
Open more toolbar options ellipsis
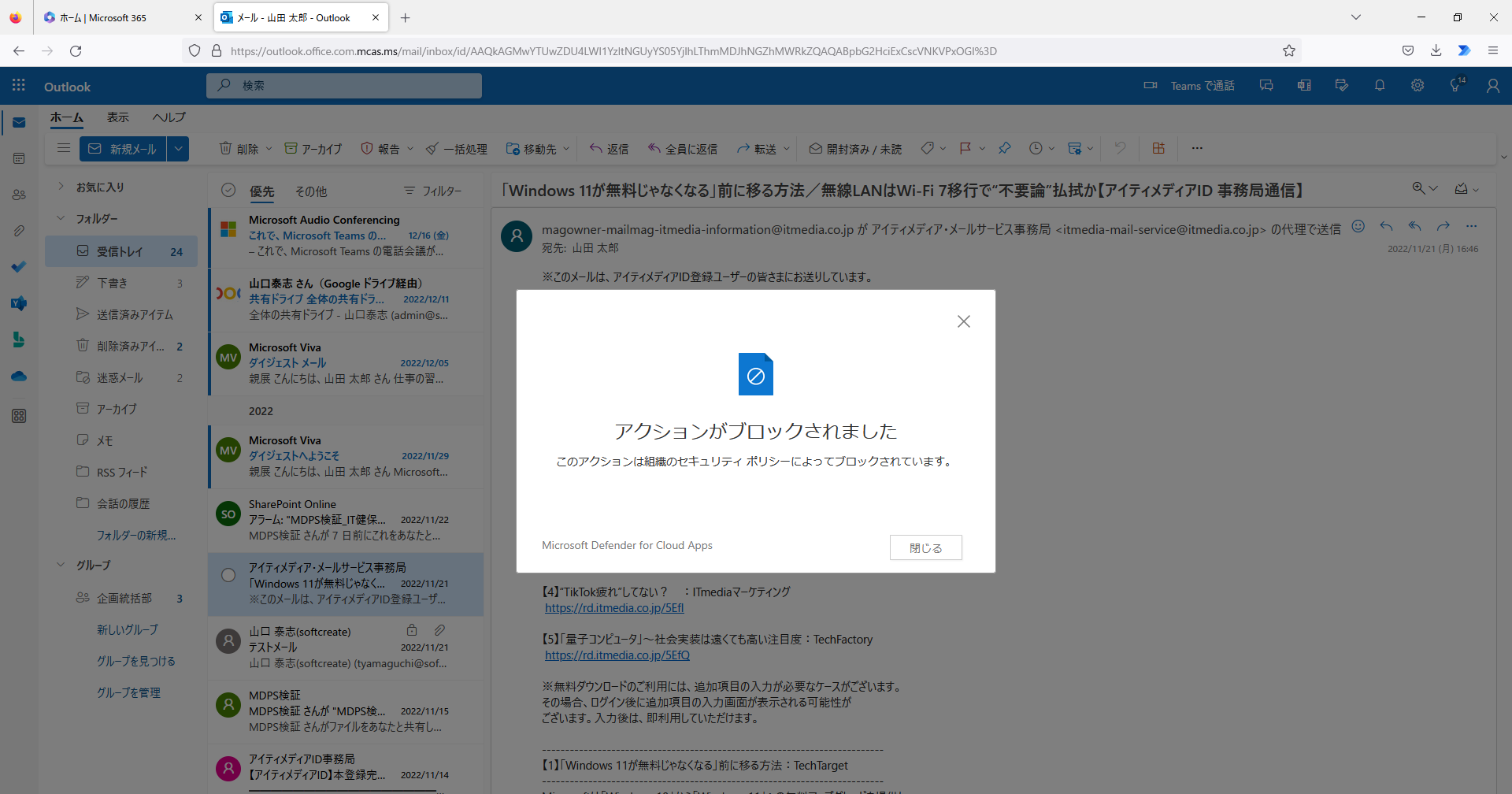point(1197,148)
